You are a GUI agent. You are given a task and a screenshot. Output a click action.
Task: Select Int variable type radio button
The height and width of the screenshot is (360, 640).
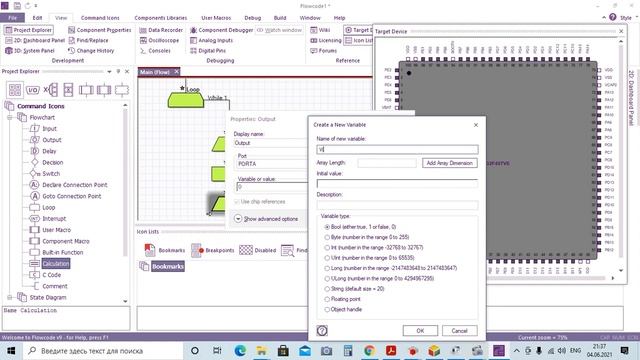point(327,248)
